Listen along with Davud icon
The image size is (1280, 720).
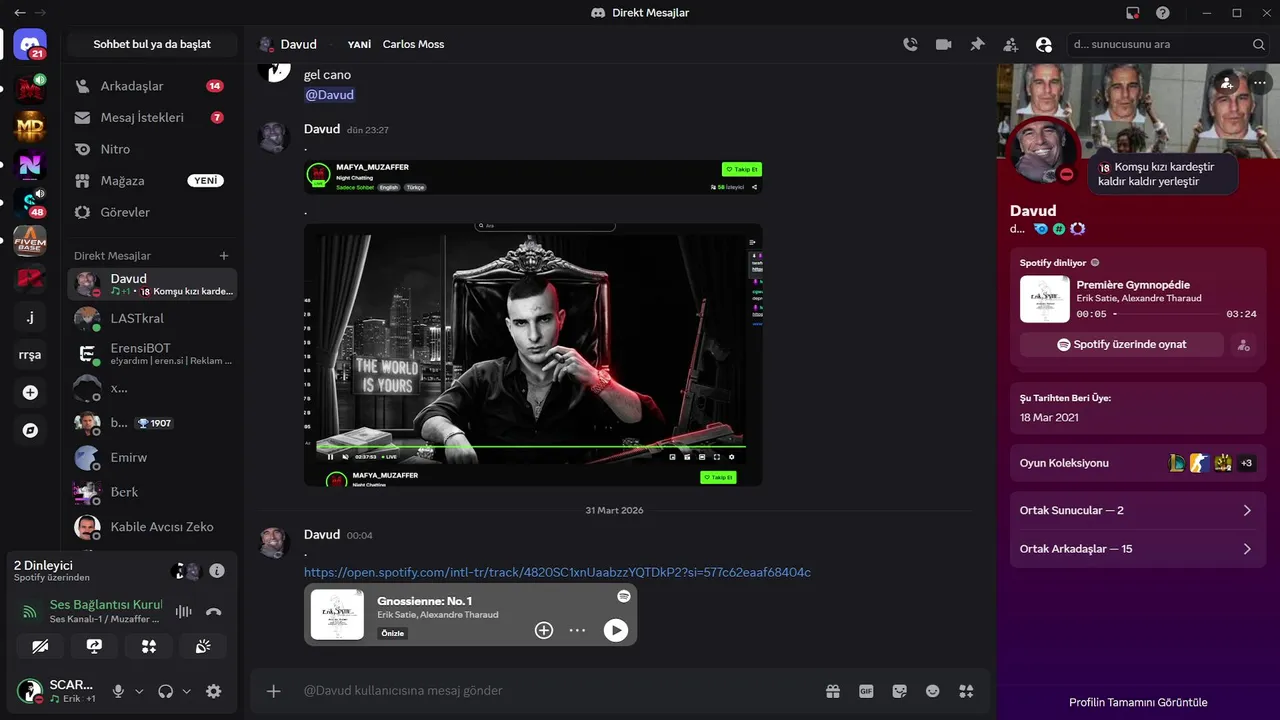pos(1243,344)
